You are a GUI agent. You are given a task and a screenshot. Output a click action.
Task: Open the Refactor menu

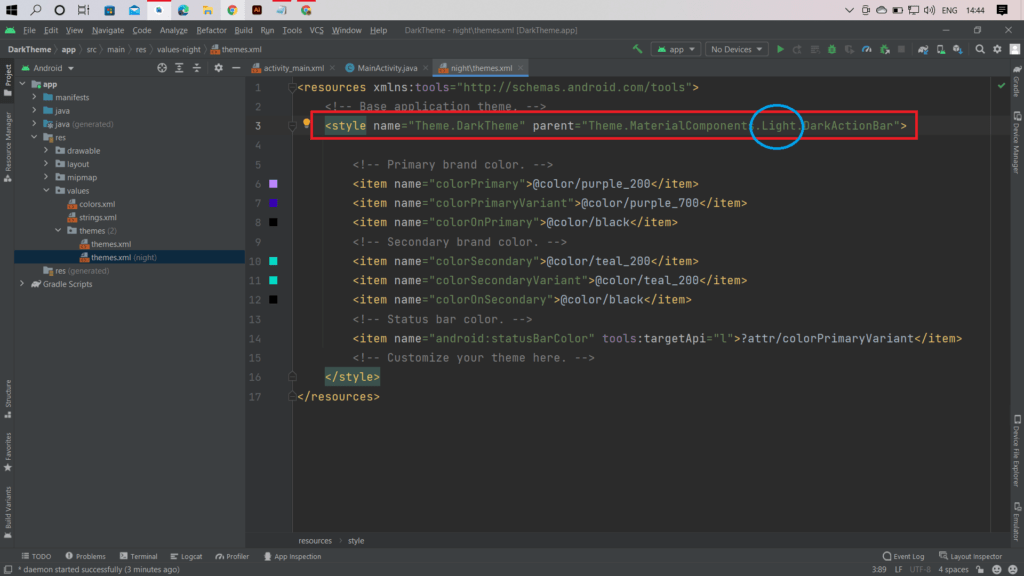[x=211, y=30]
